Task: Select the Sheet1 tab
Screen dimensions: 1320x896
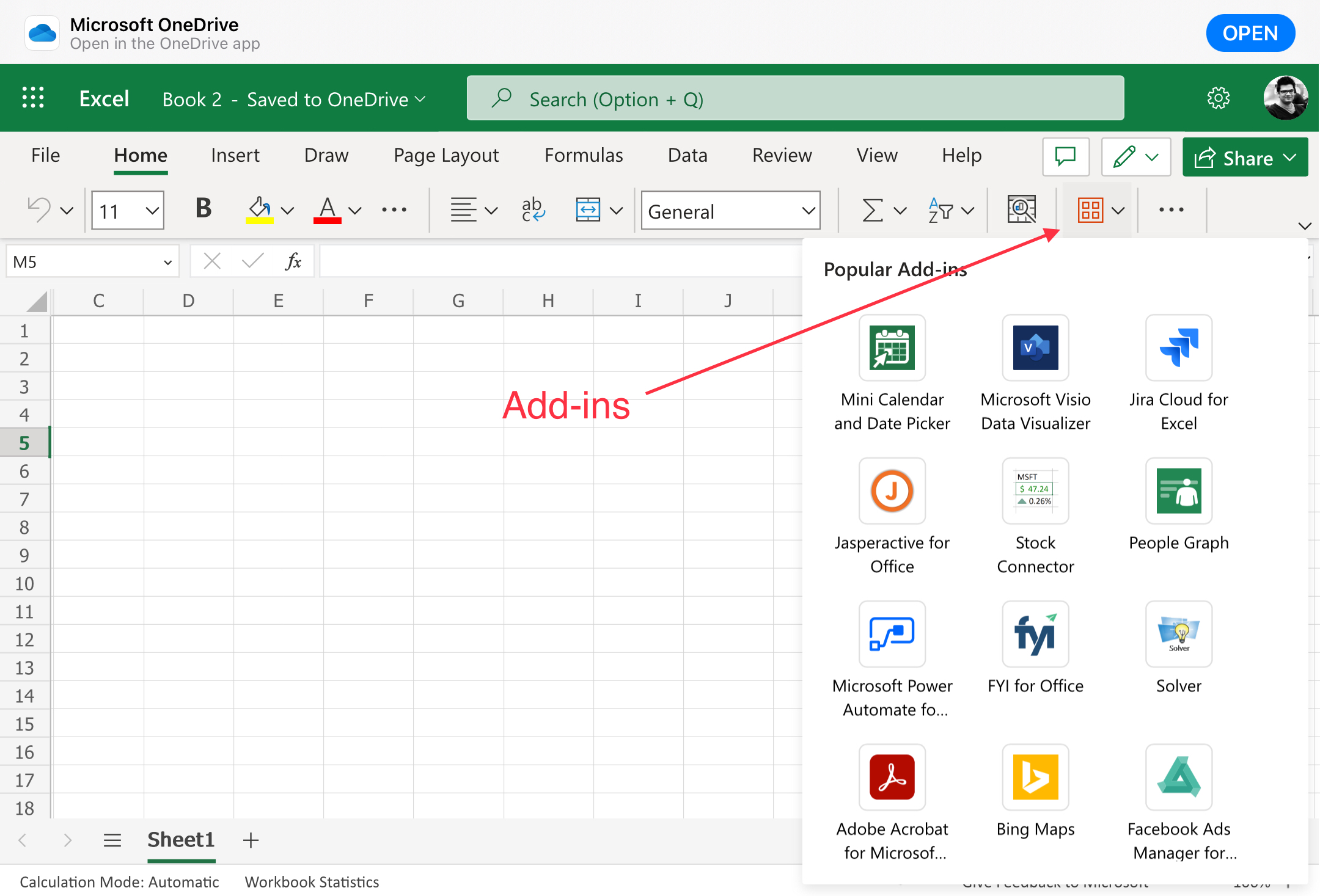Action: pos(182,840)
